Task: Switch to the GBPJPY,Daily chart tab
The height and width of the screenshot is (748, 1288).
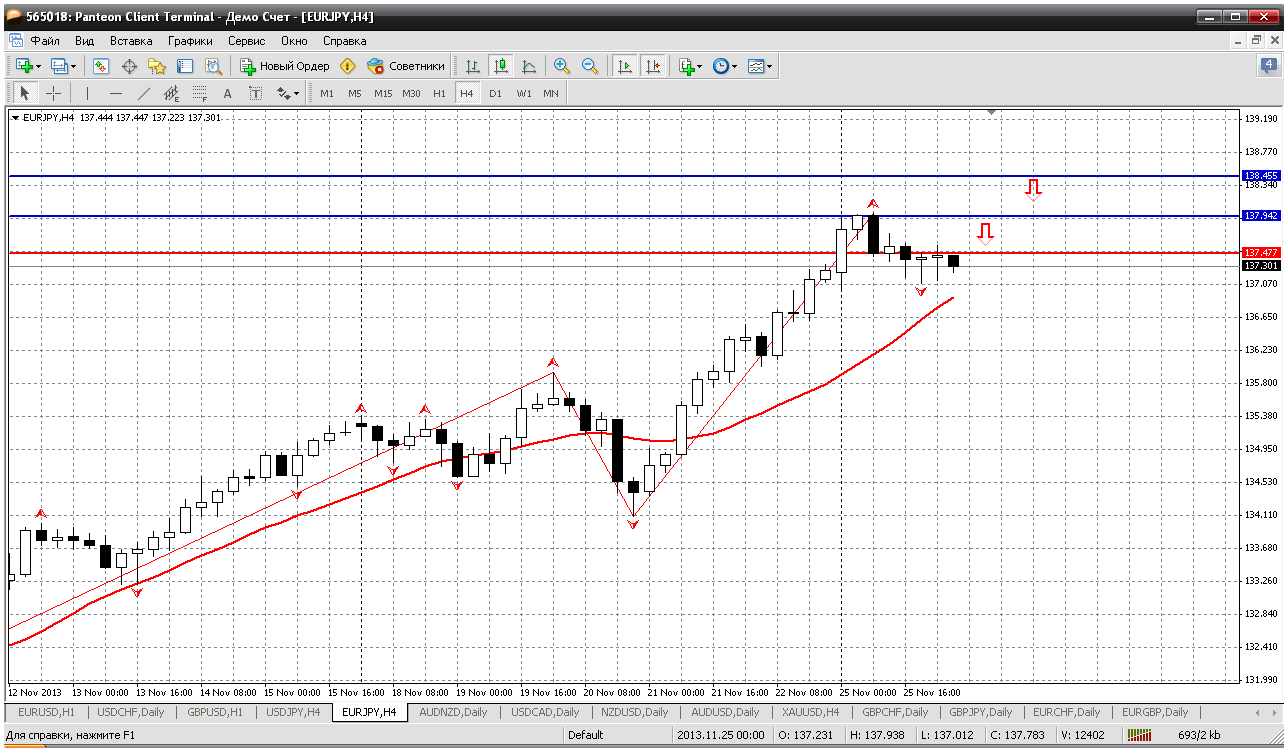Action: coord(980,712)
